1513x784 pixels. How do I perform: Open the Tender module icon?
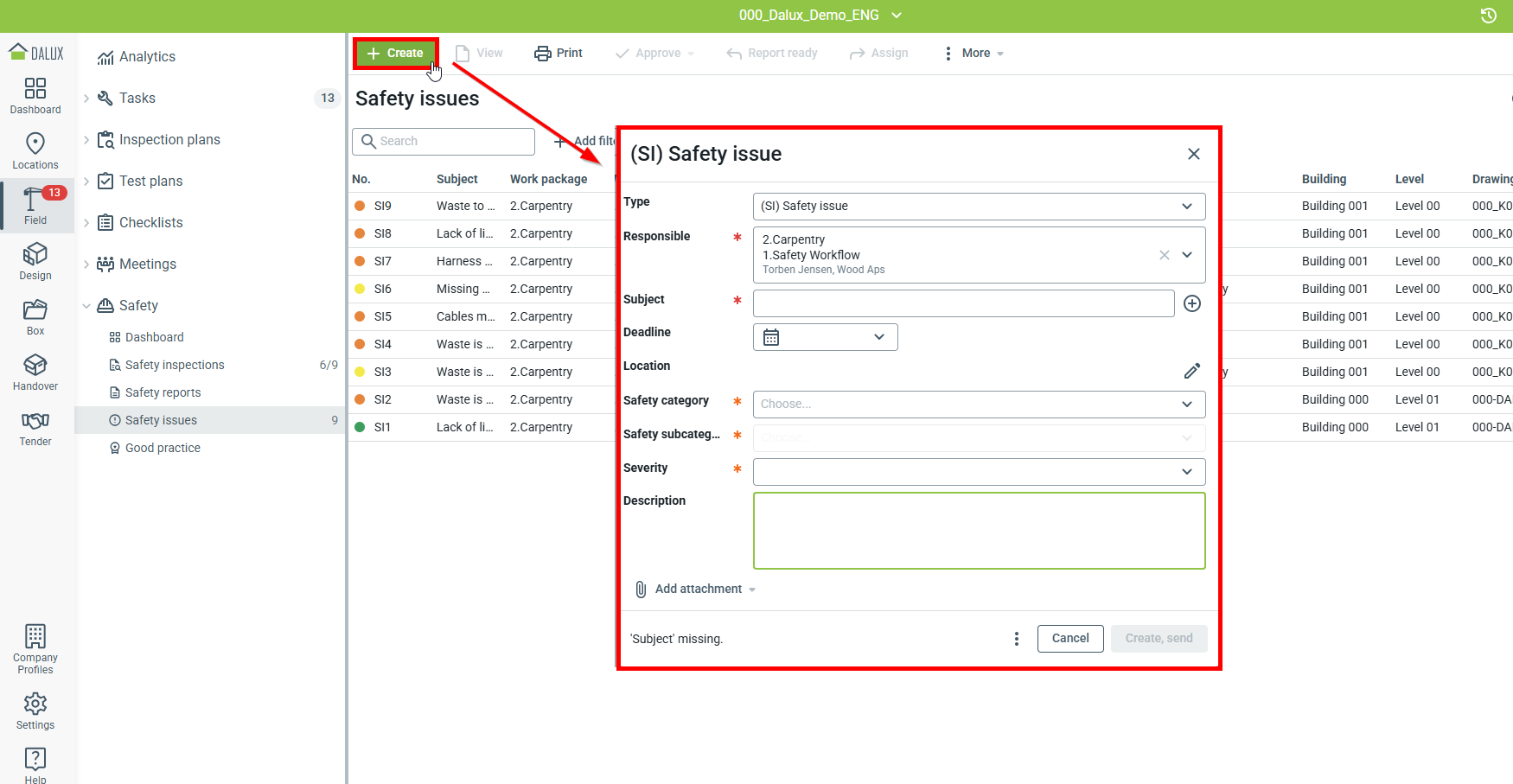coord(35,427)
